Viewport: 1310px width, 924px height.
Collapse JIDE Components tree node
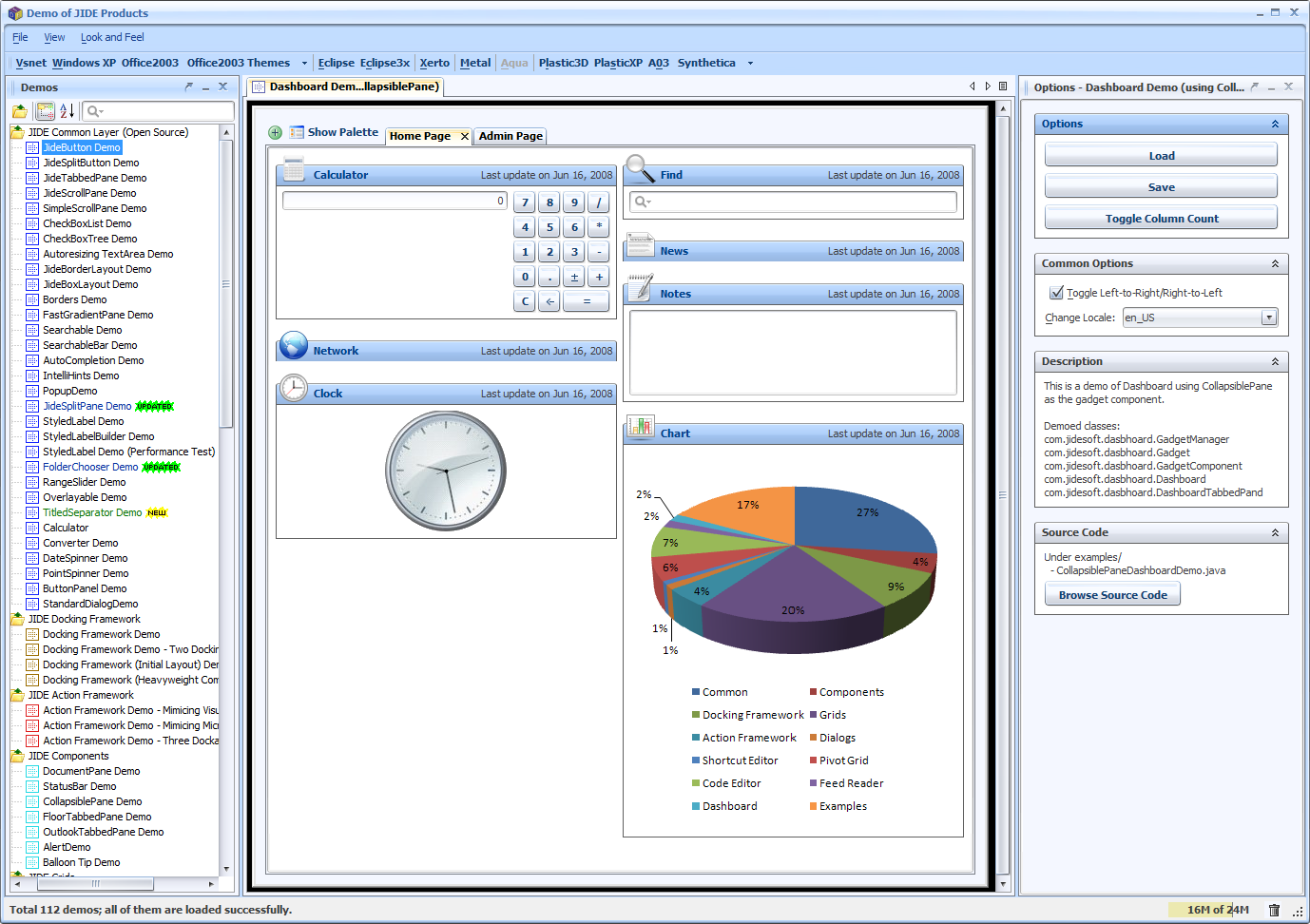(17, 756)
